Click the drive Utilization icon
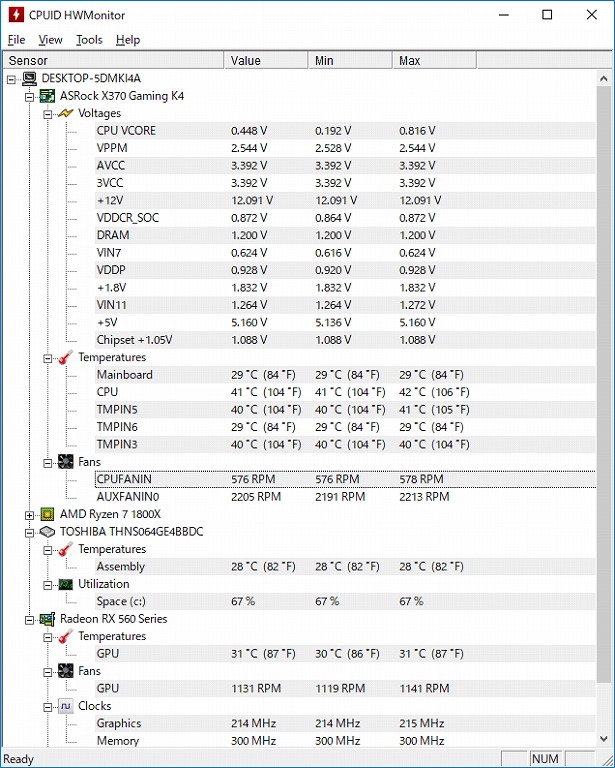 coord(66,584)
